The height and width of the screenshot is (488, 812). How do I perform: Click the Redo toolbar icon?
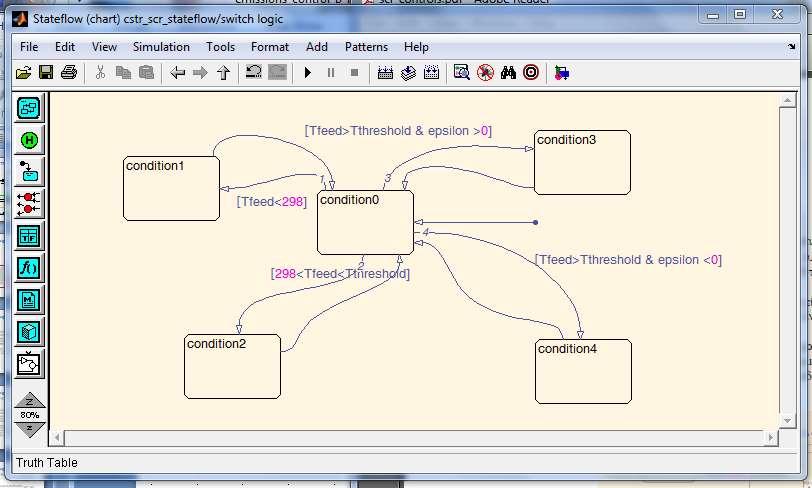tap(277, 72)
